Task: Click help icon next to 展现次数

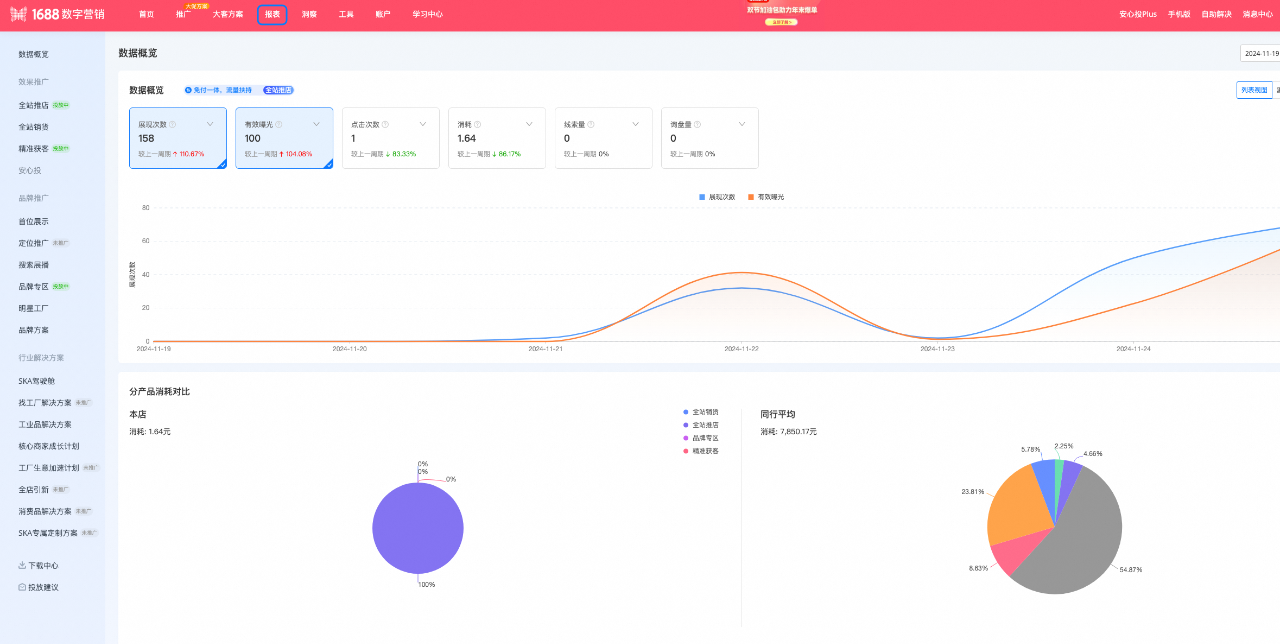Action: (173, 125)
